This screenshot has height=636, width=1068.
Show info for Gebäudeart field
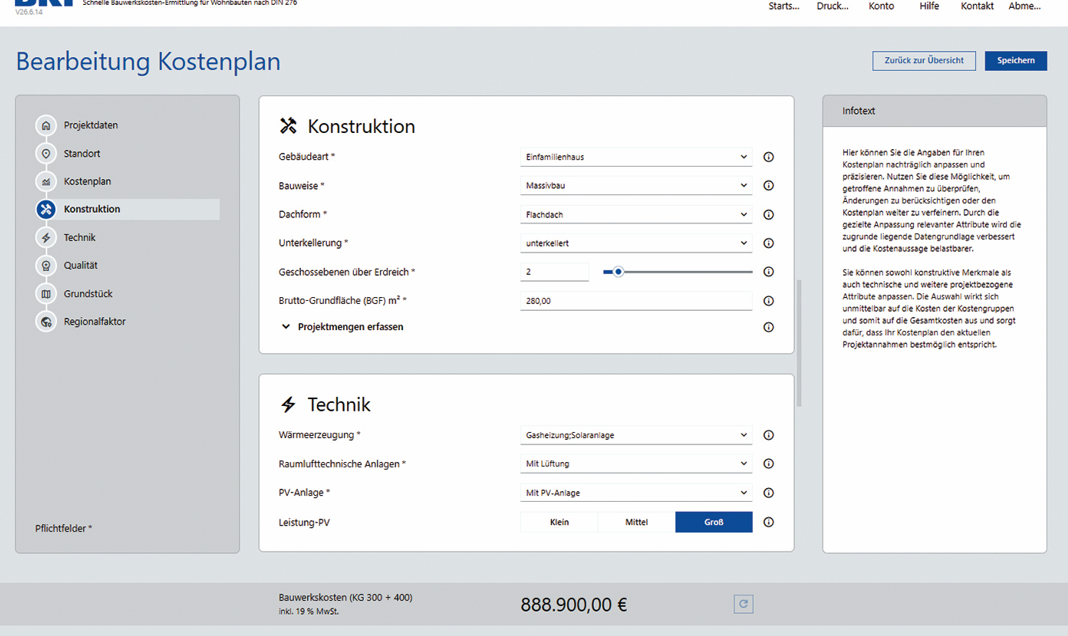click(x=768, y=157)
